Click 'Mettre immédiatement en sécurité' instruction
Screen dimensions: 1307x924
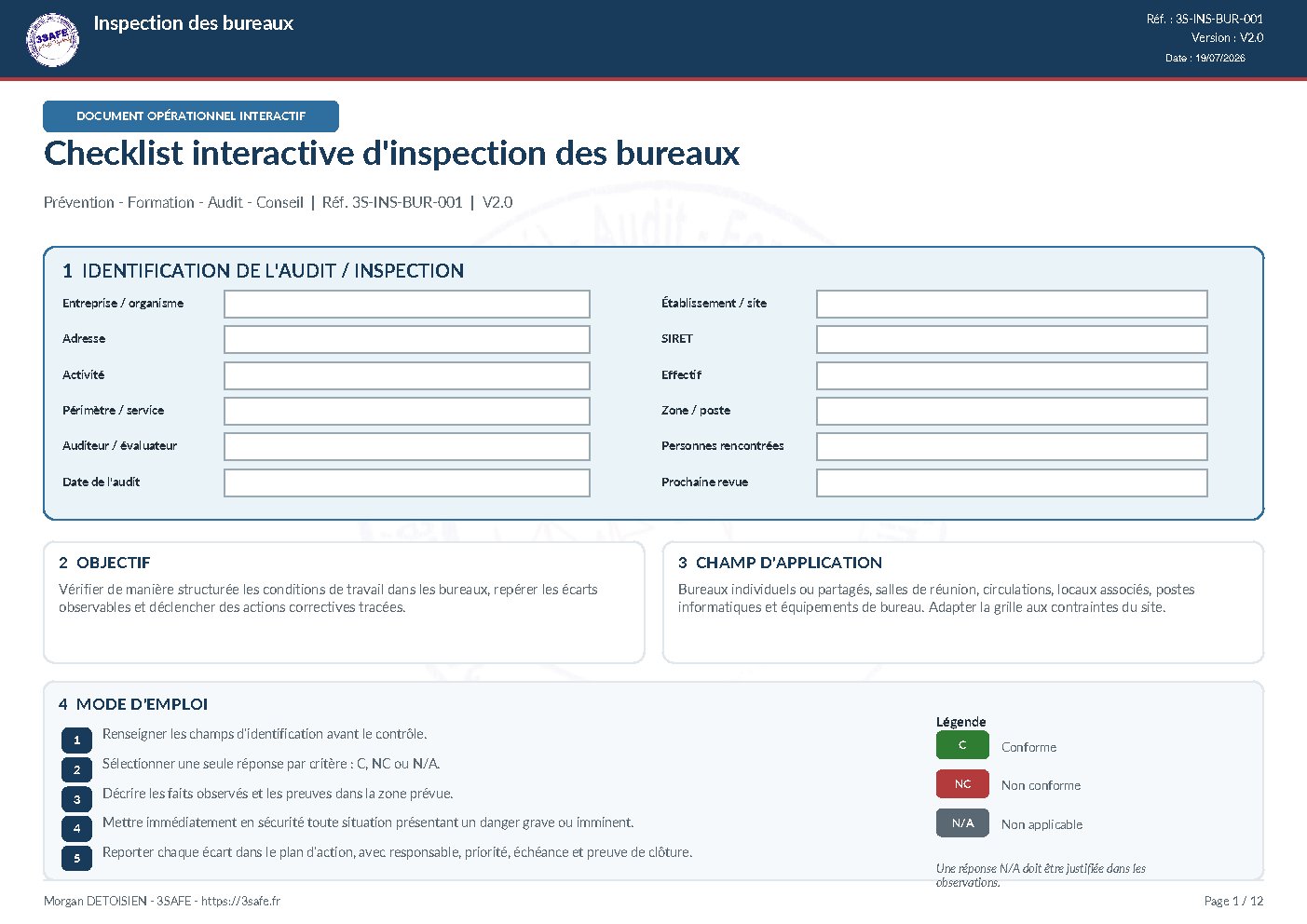click(x=368, y=822)
